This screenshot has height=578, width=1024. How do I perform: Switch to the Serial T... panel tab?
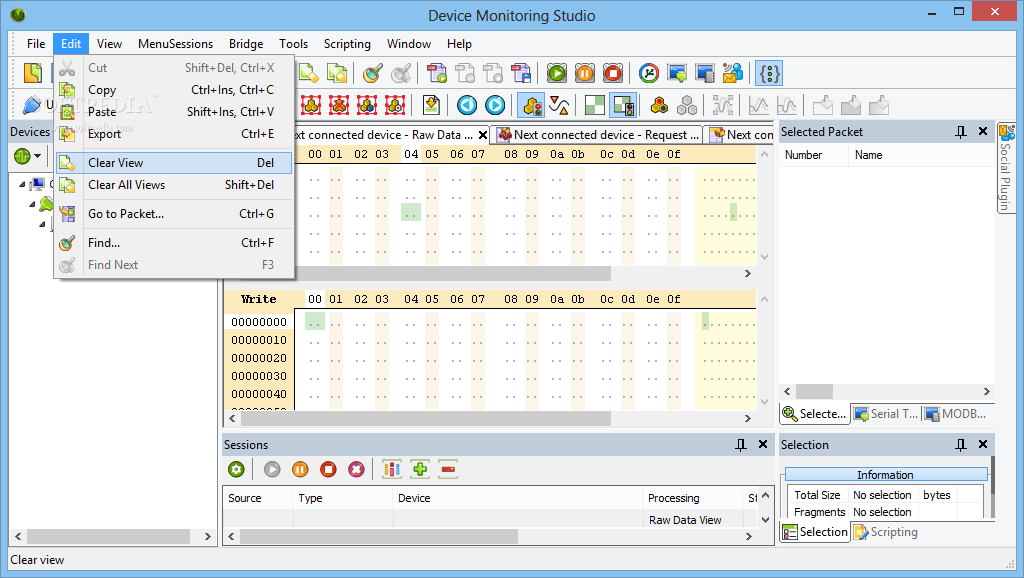[x=886, y=414]
